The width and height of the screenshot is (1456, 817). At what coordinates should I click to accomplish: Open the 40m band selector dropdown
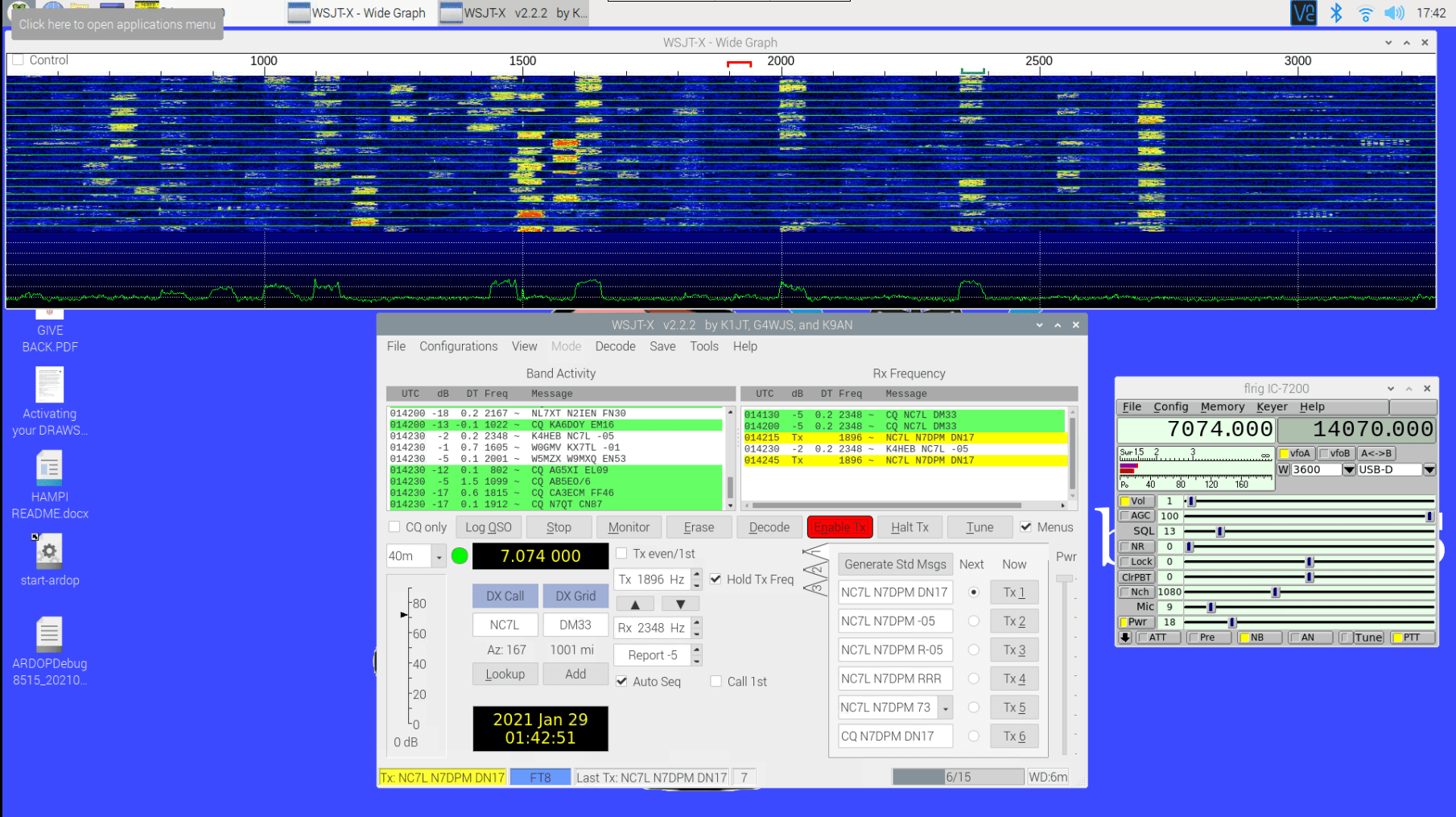(x=439, y=556)
